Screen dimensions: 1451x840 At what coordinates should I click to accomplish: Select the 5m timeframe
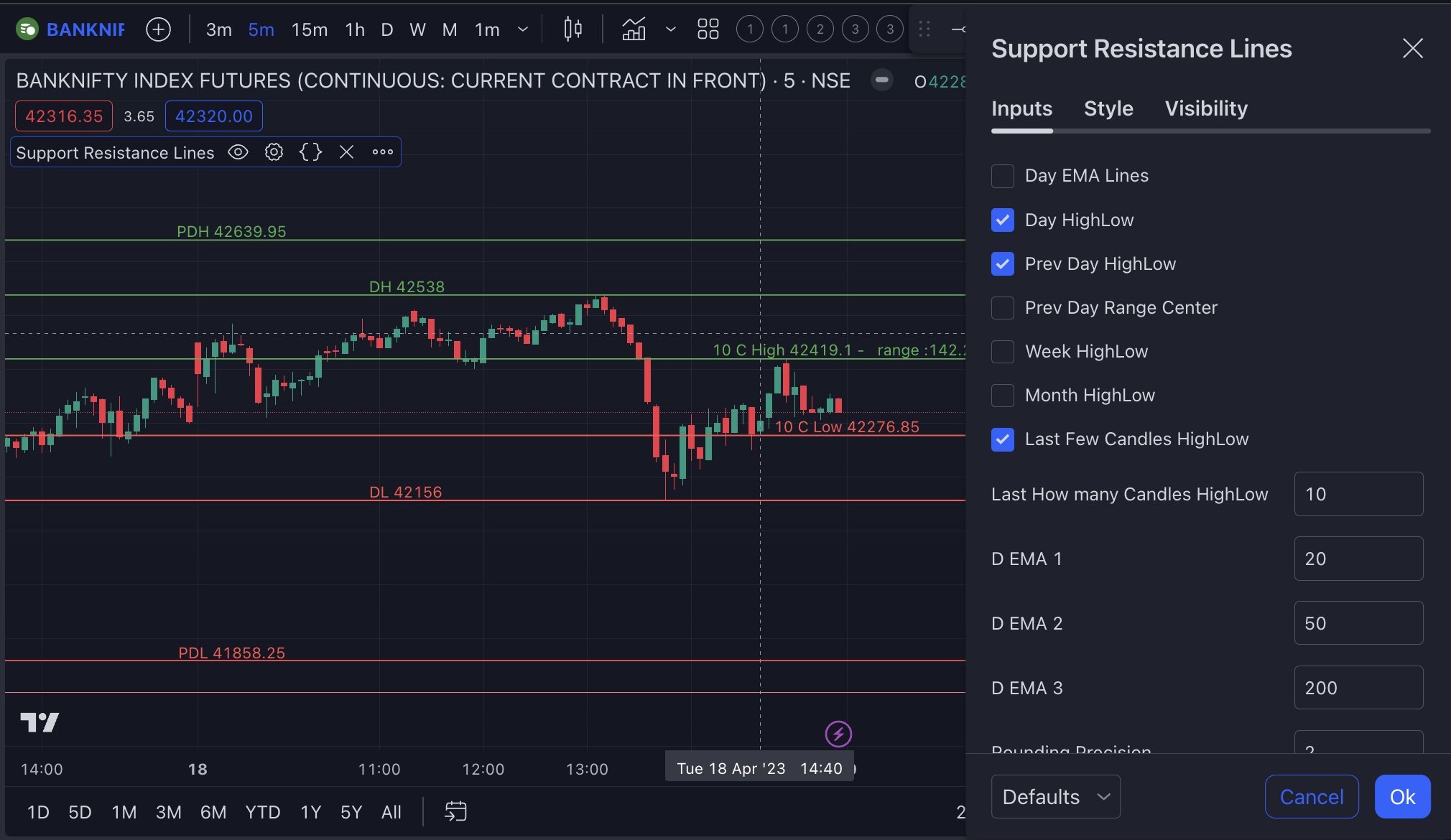pyautogui.click(x=261, y=29)
